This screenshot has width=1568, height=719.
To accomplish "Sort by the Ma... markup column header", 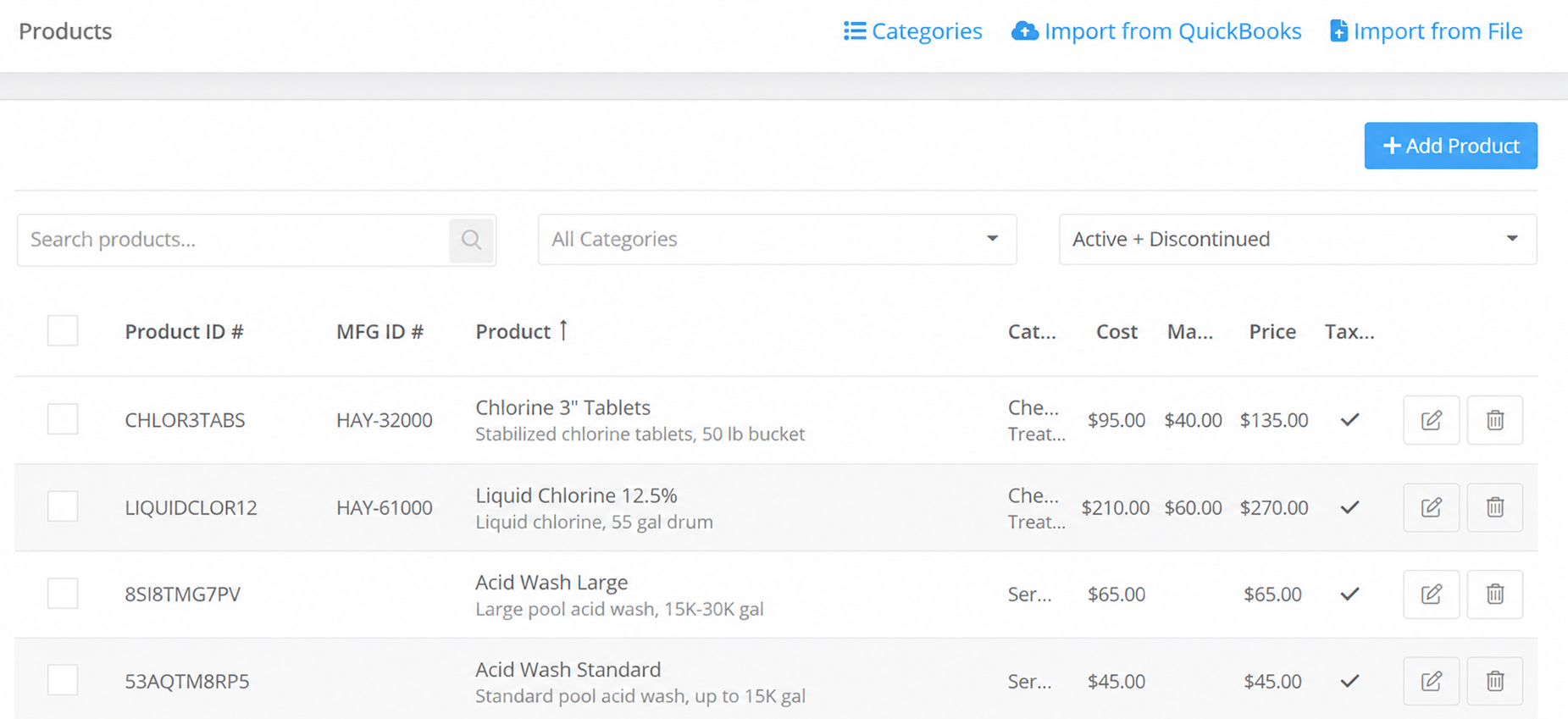I will (x=1190, y=332).
